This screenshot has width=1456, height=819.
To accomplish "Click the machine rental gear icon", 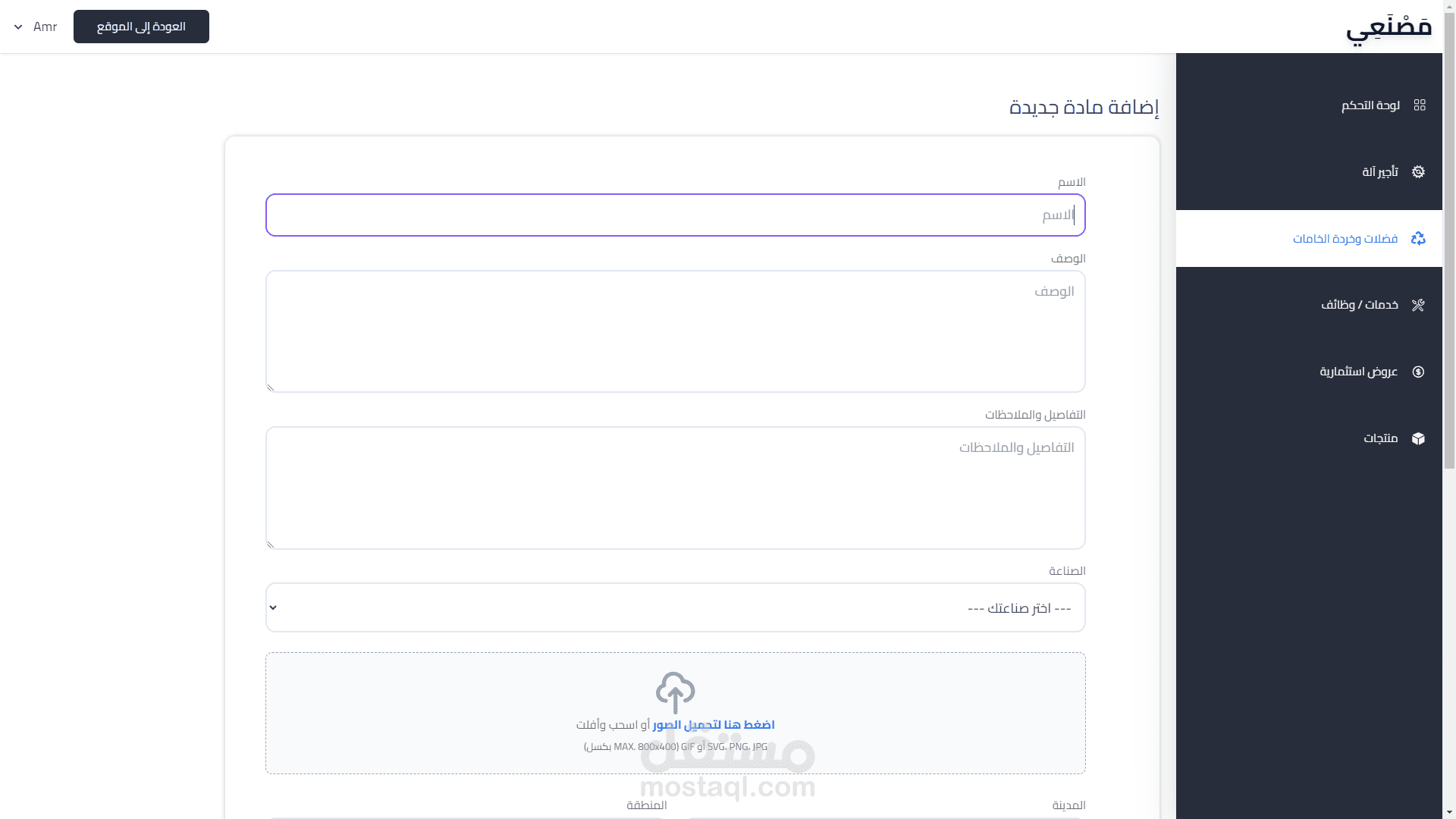I will click(x=1418, y=172).
